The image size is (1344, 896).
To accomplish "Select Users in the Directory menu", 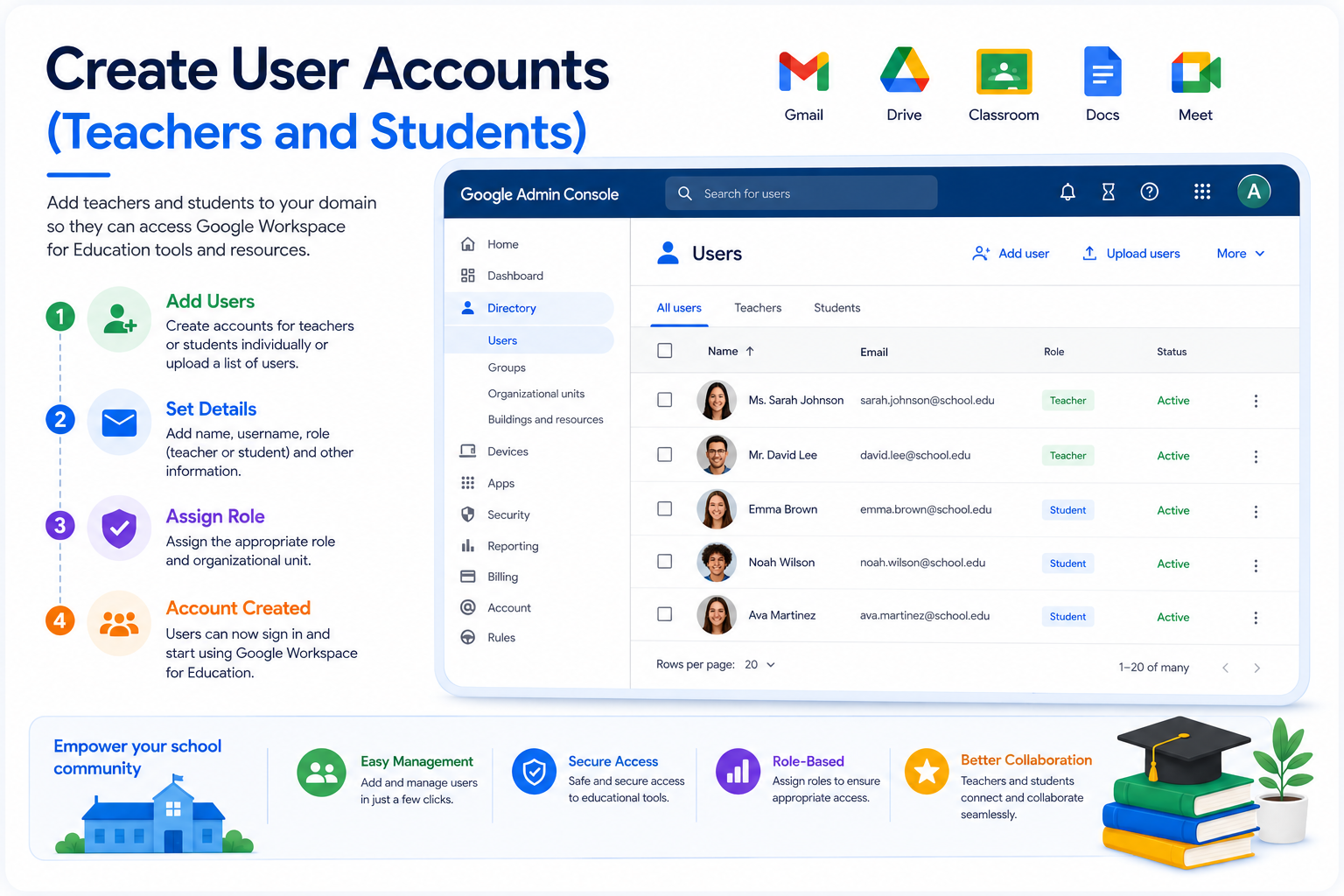I will click(529, 340).
